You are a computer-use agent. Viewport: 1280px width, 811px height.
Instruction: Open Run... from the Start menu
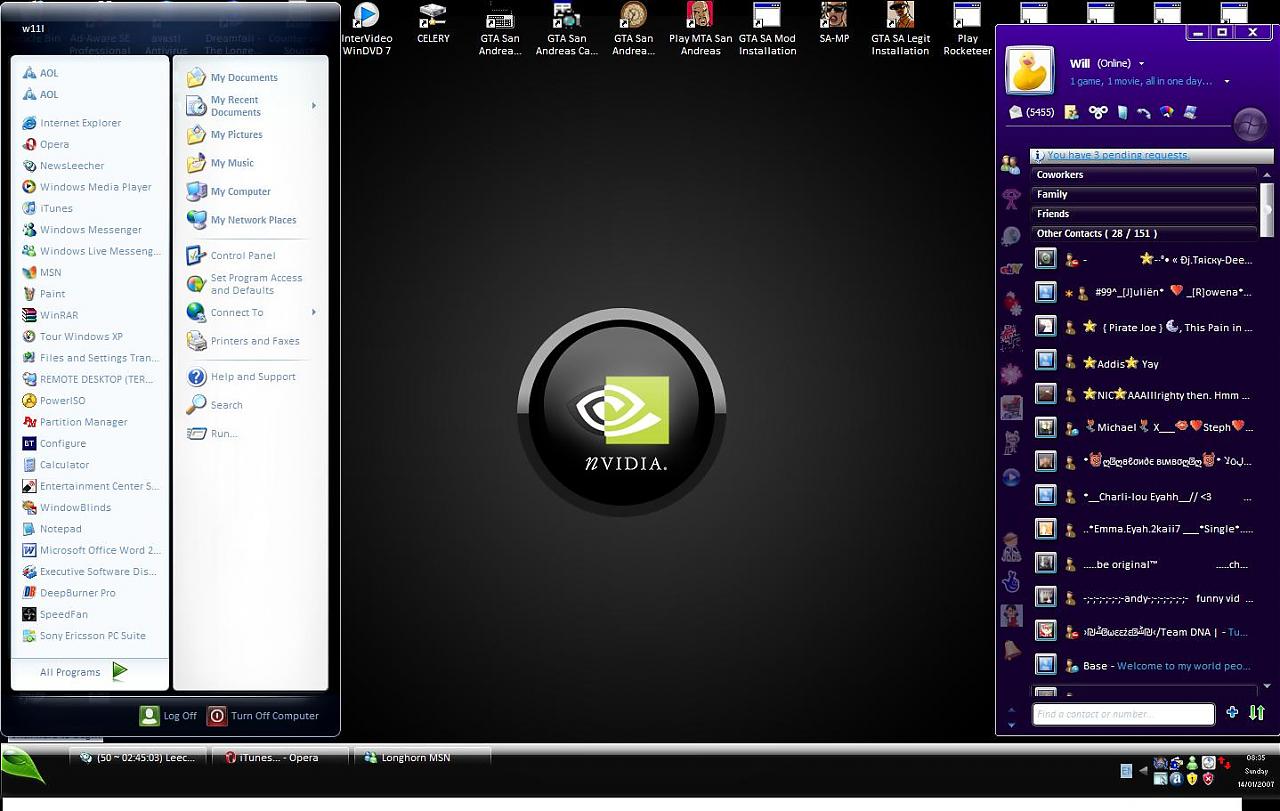pyautogui.click(x=212, y=434)
